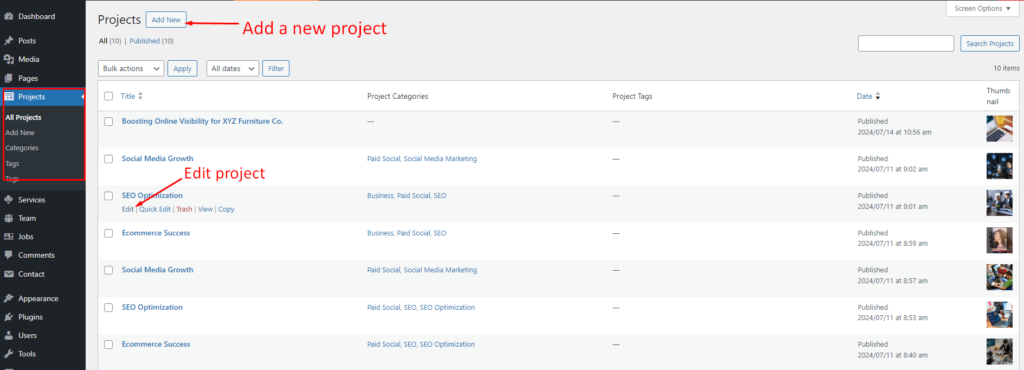The width and height of the screenshot is (1024, 370).
Task: Click the Contact envelope icon
Action: click(8, 274)
